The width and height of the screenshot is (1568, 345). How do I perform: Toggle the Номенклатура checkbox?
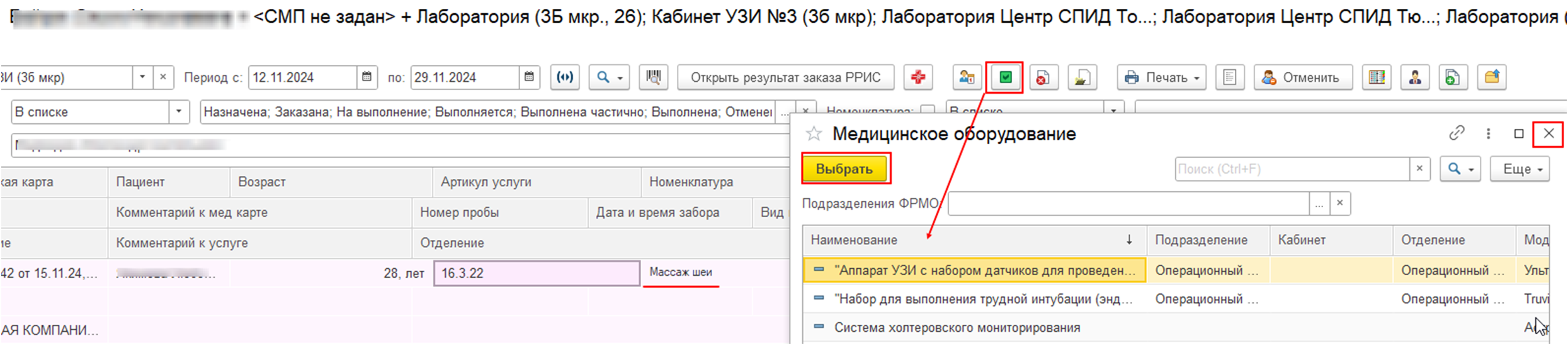(x=927, y=111)
